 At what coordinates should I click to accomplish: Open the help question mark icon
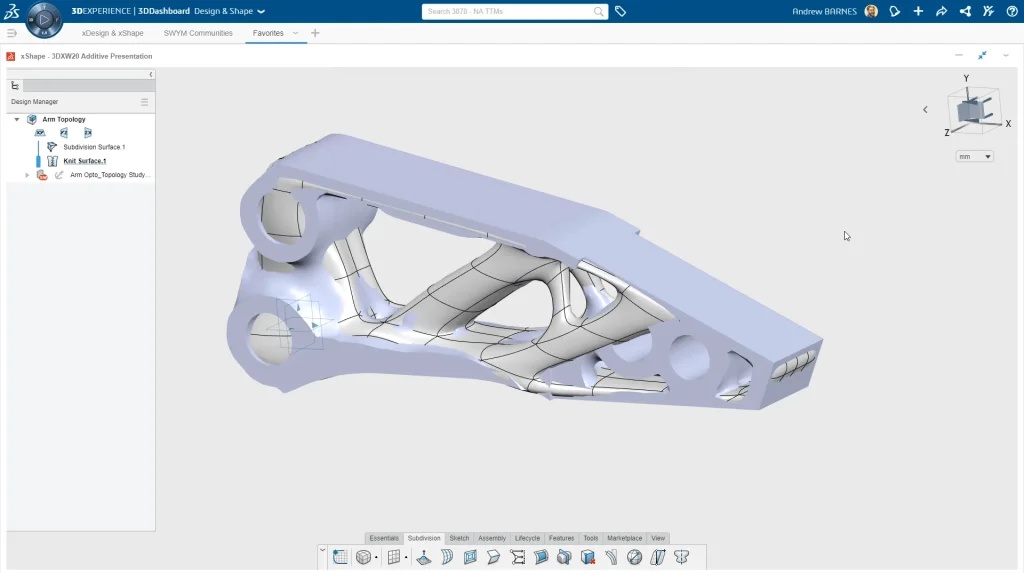[x=1011, y=12]
